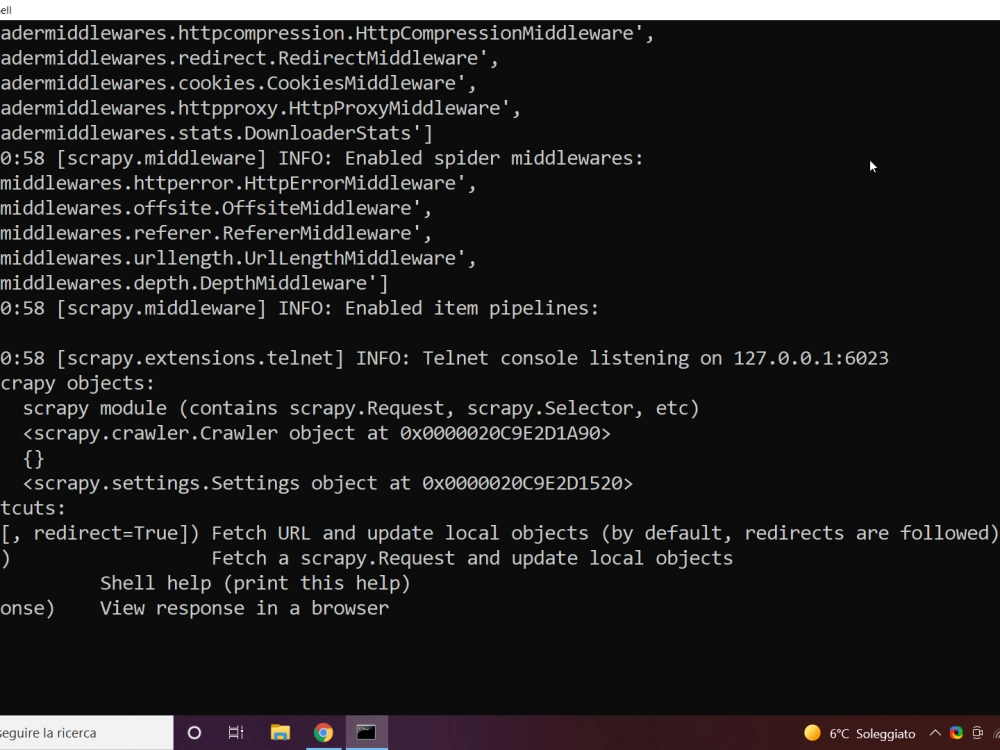Click the Telnet console listening line
Viewport: 1000px width, 750px height.
445,358
